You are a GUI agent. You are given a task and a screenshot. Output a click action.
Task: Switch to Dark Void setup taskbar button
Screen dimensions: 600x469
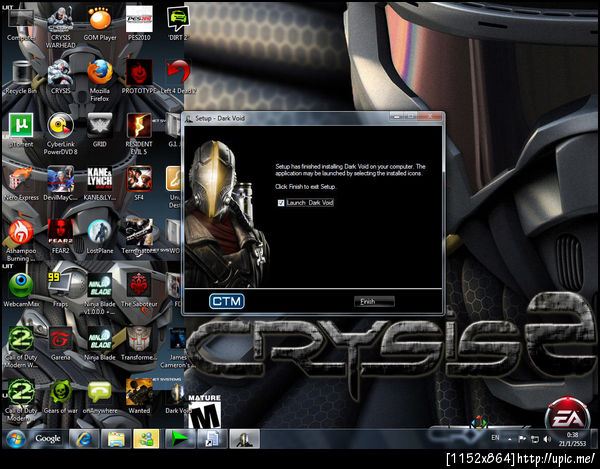coord(244,439)
